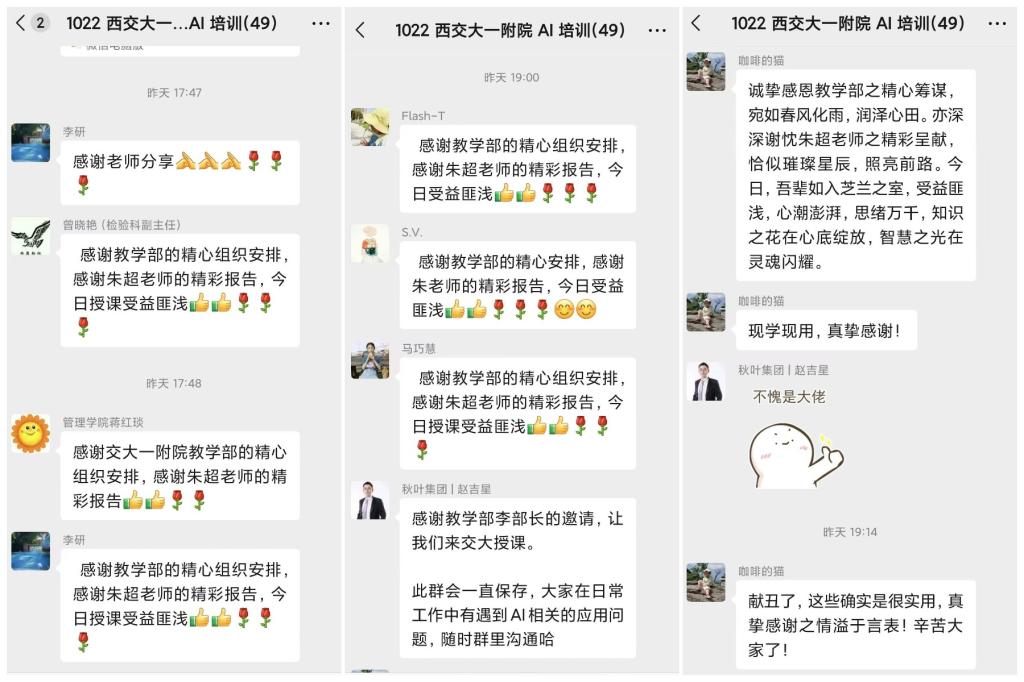Open 赵吉星's avatar in middle chat

(x=370, y=500)
